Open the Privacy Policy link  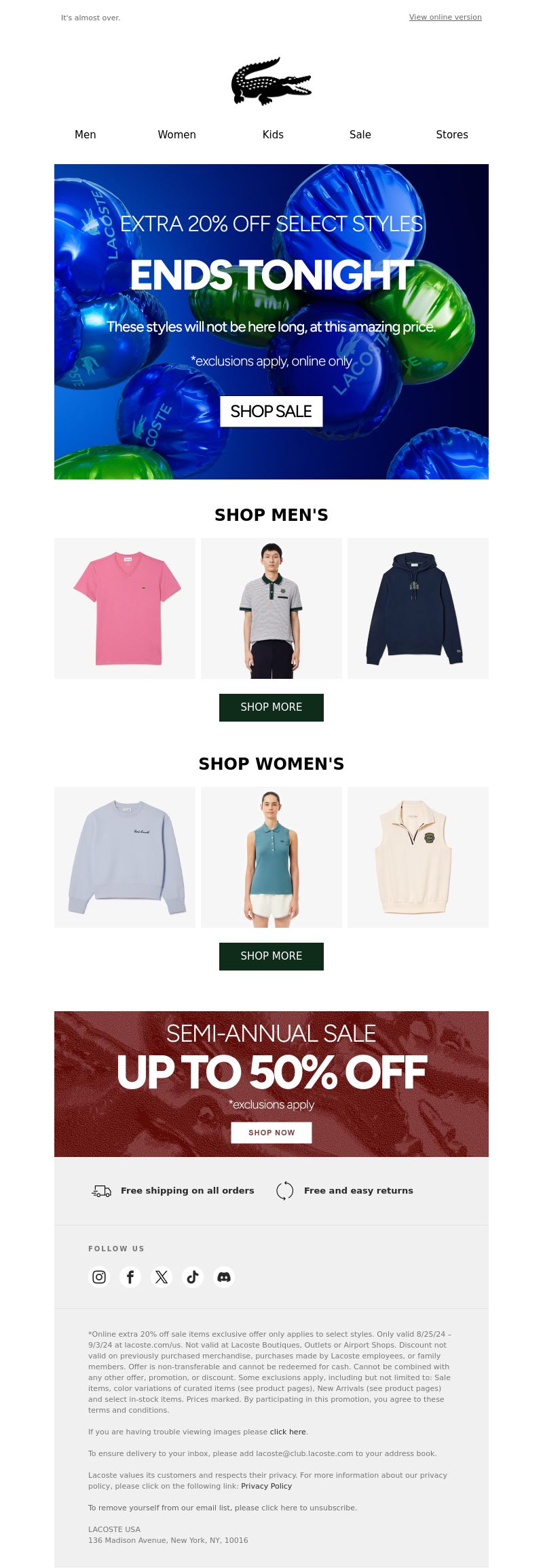click(x=266, y=1486)
